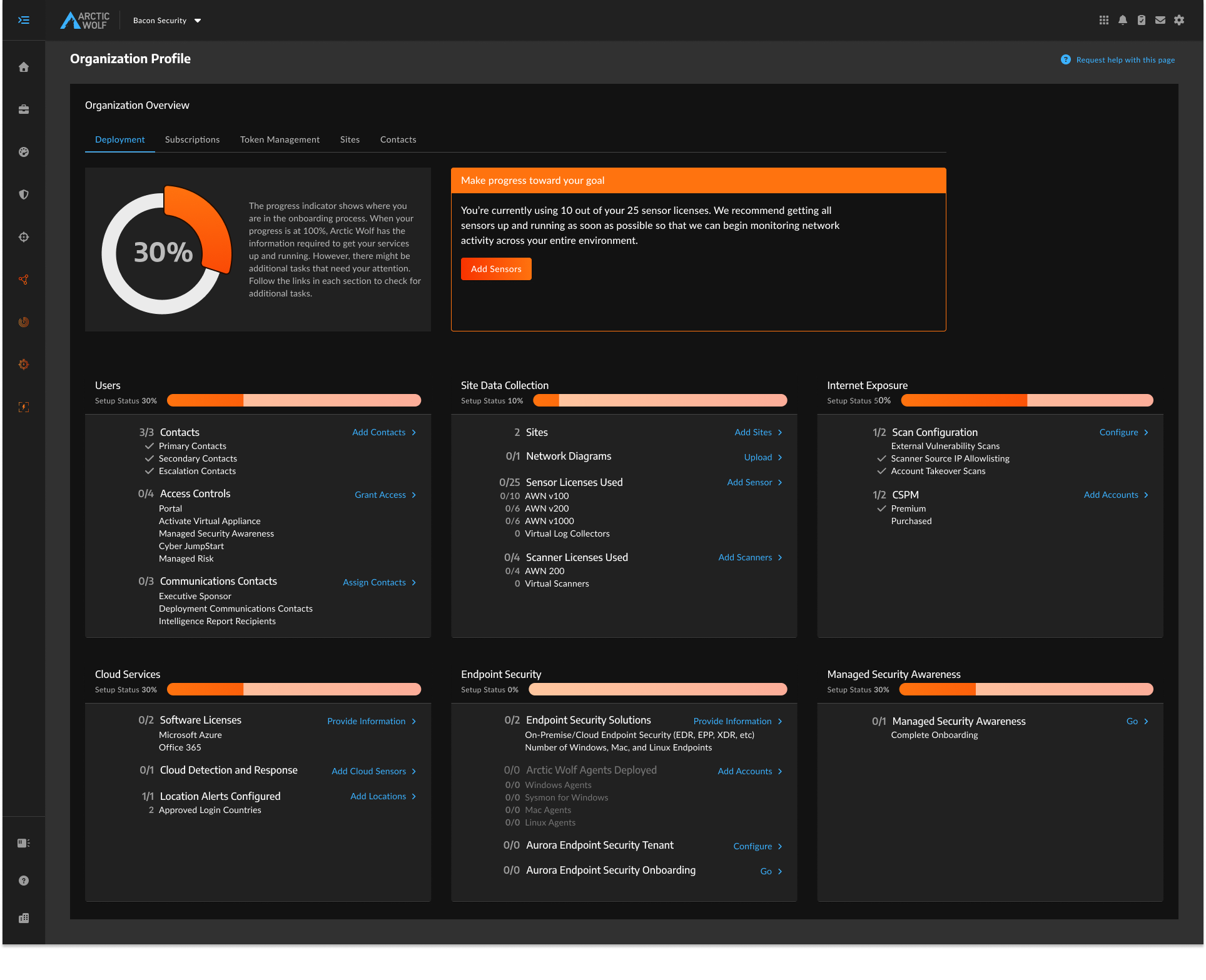Open the help question mark sidebar icon
This screenshot has width=1206, height=980.
[x=24, y=881]
